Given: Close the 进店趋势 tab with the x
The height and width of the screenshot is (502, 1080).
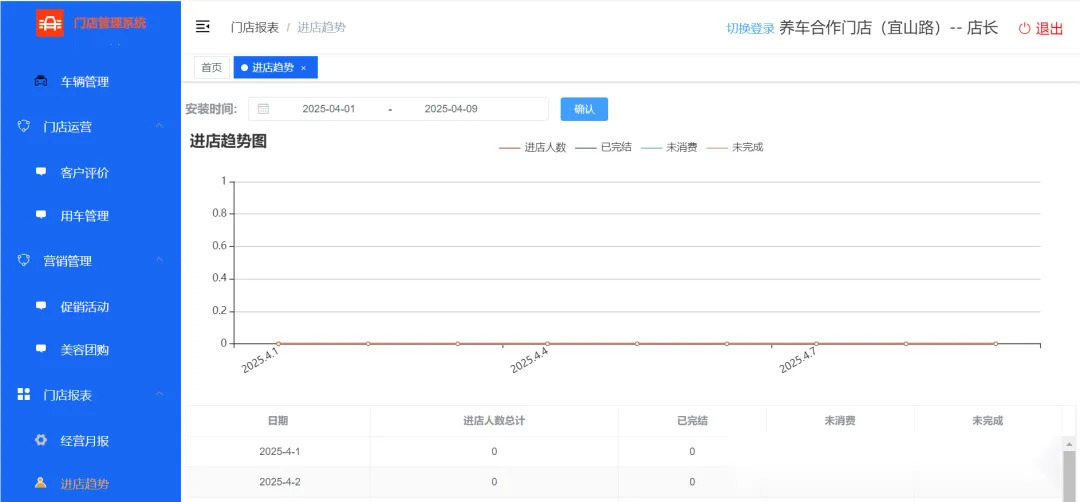Looking at the screenshot, I should pos(303,68).
